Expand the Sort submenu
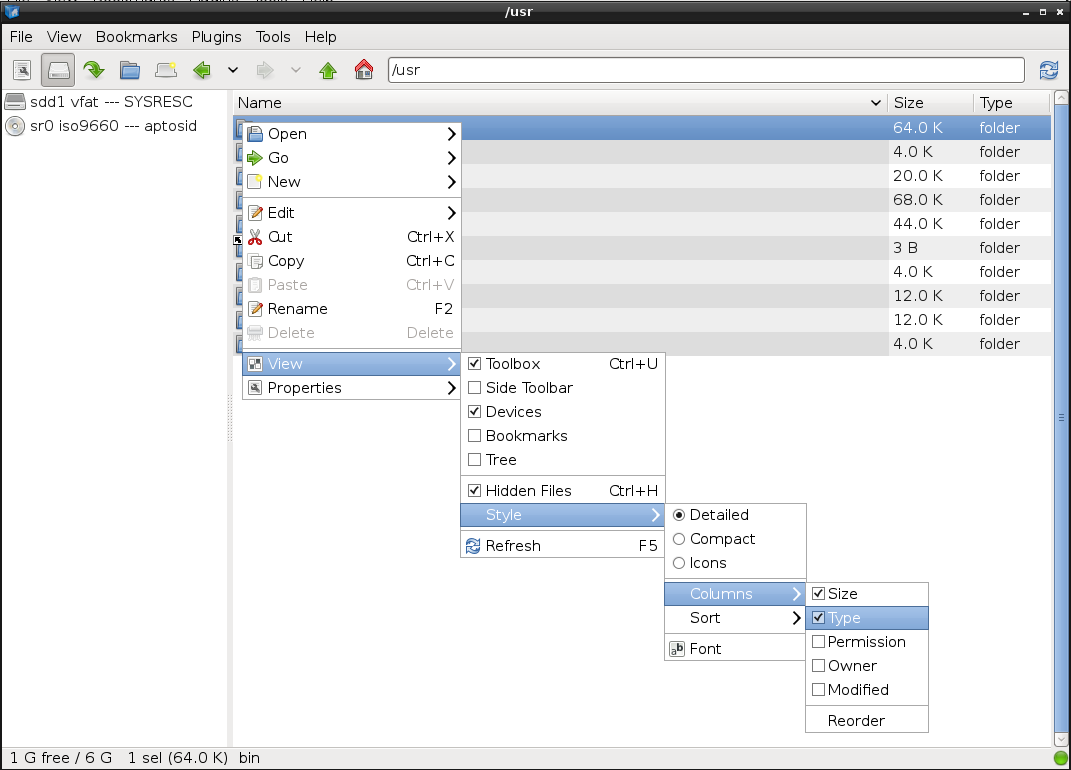1071x770 pixels. click(x=735, y=618)
